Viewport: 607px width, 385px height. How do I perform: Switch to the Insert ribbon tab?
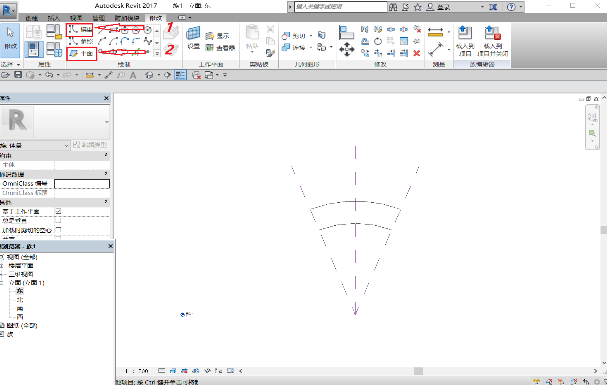click(54, 18)
